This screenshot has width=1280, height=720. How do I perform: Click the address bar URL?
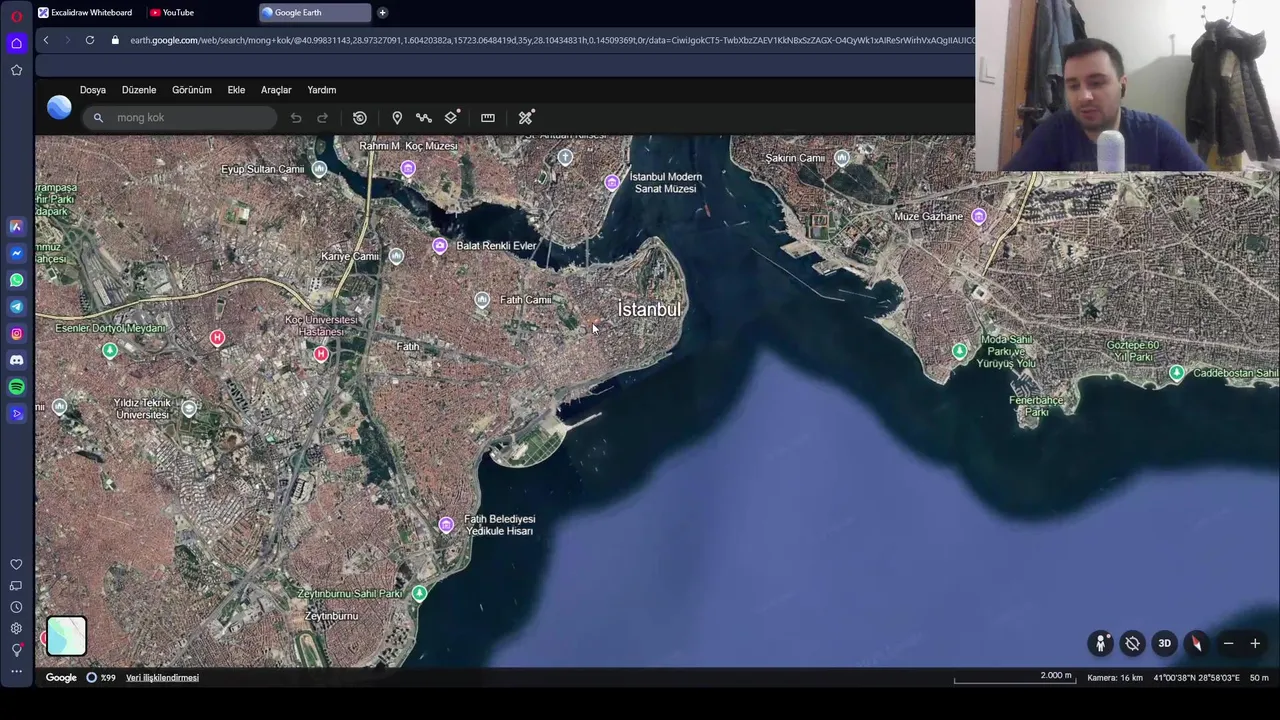tap(550, 40)
